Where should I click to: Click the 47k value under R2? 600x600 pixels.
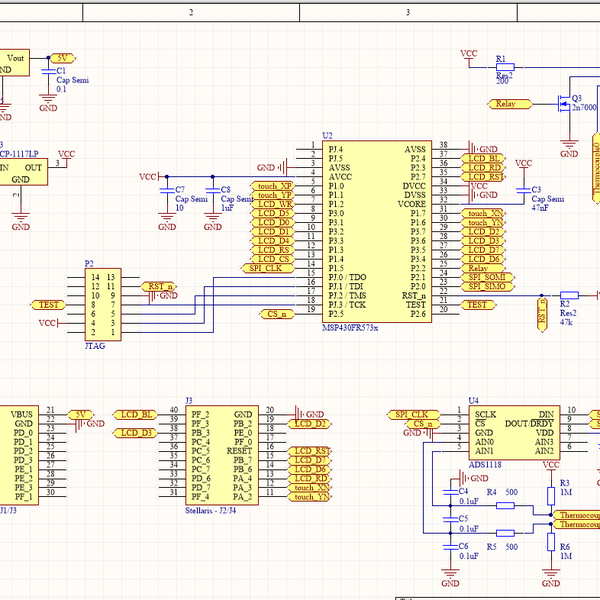pos(566,322)
